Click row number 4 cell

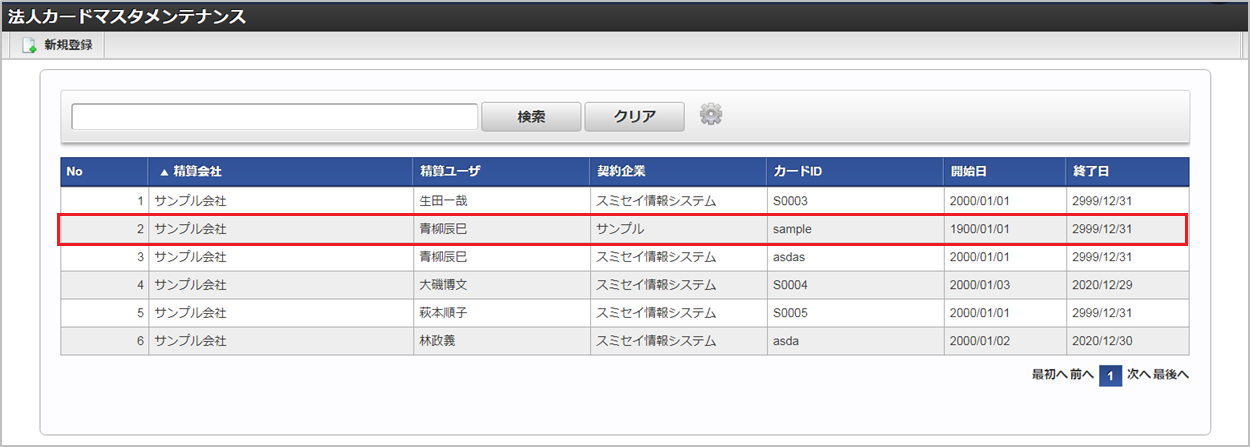click(104, 285)
